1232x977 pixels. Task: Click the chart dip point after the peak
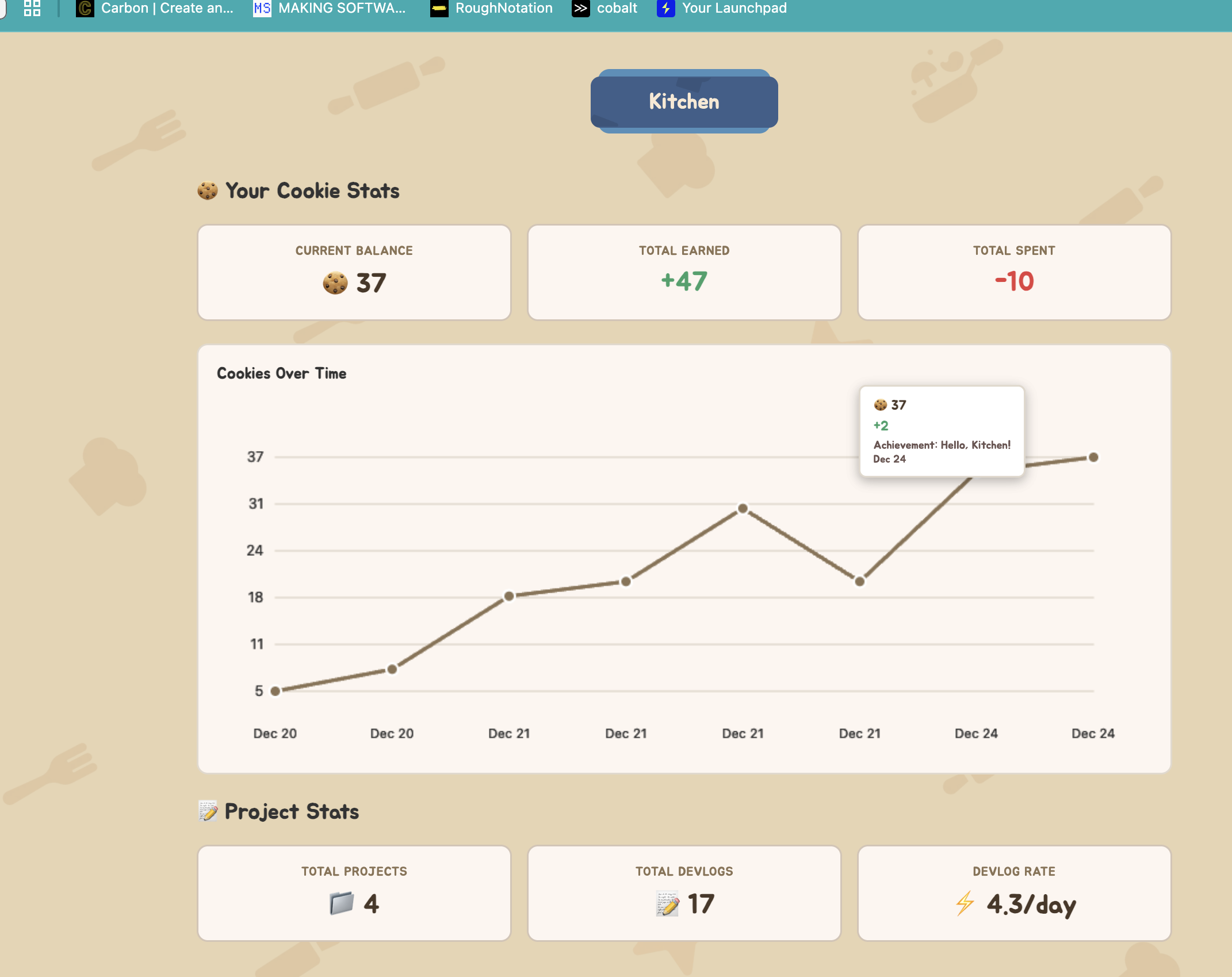tap(859, 582)
